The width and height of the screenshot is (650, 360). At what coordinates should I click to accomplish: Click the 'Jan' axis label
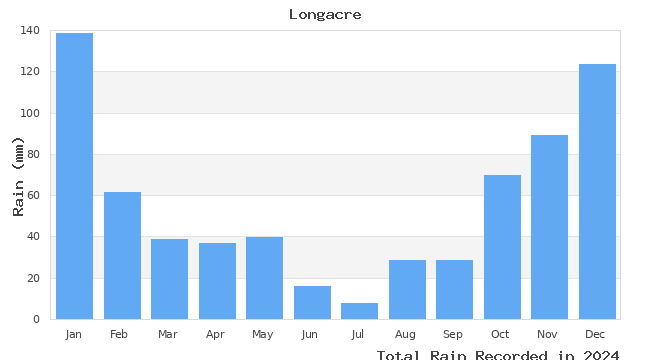(x=73, y=334)
